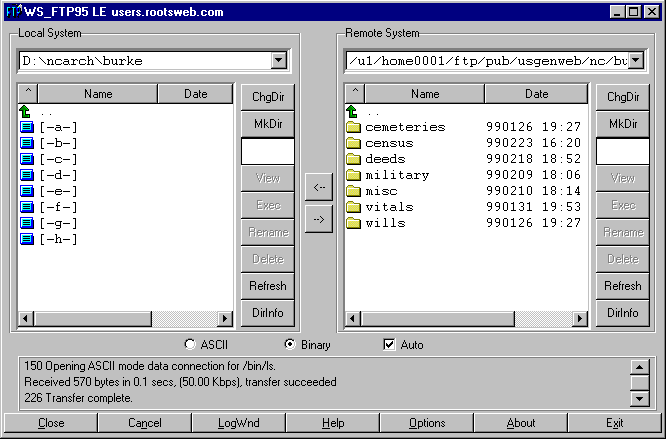
Task: Click the local [-a-] drive icon
Action: click(x=26, y=127)
